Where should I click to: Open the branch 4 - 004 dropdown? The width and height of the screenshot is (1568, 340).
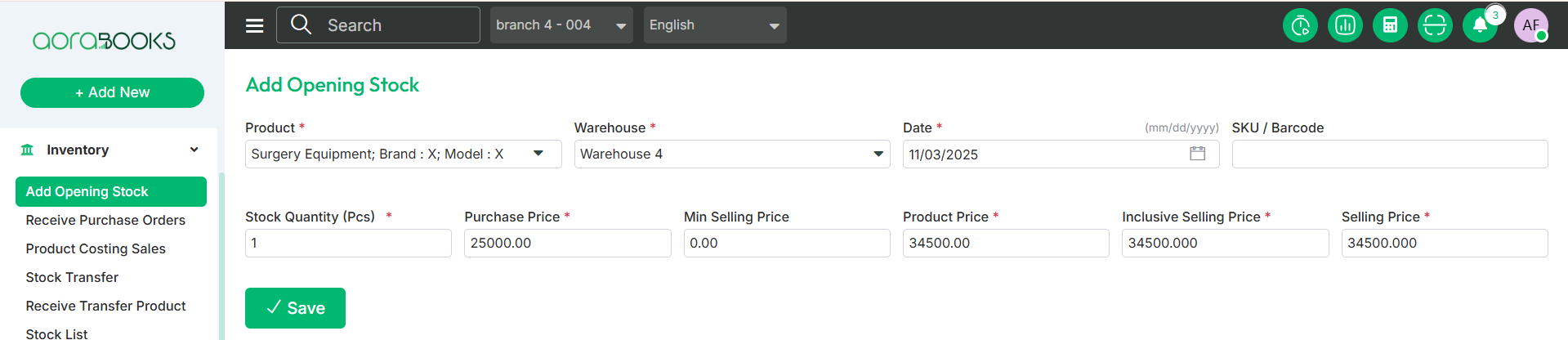coord(561,25)
